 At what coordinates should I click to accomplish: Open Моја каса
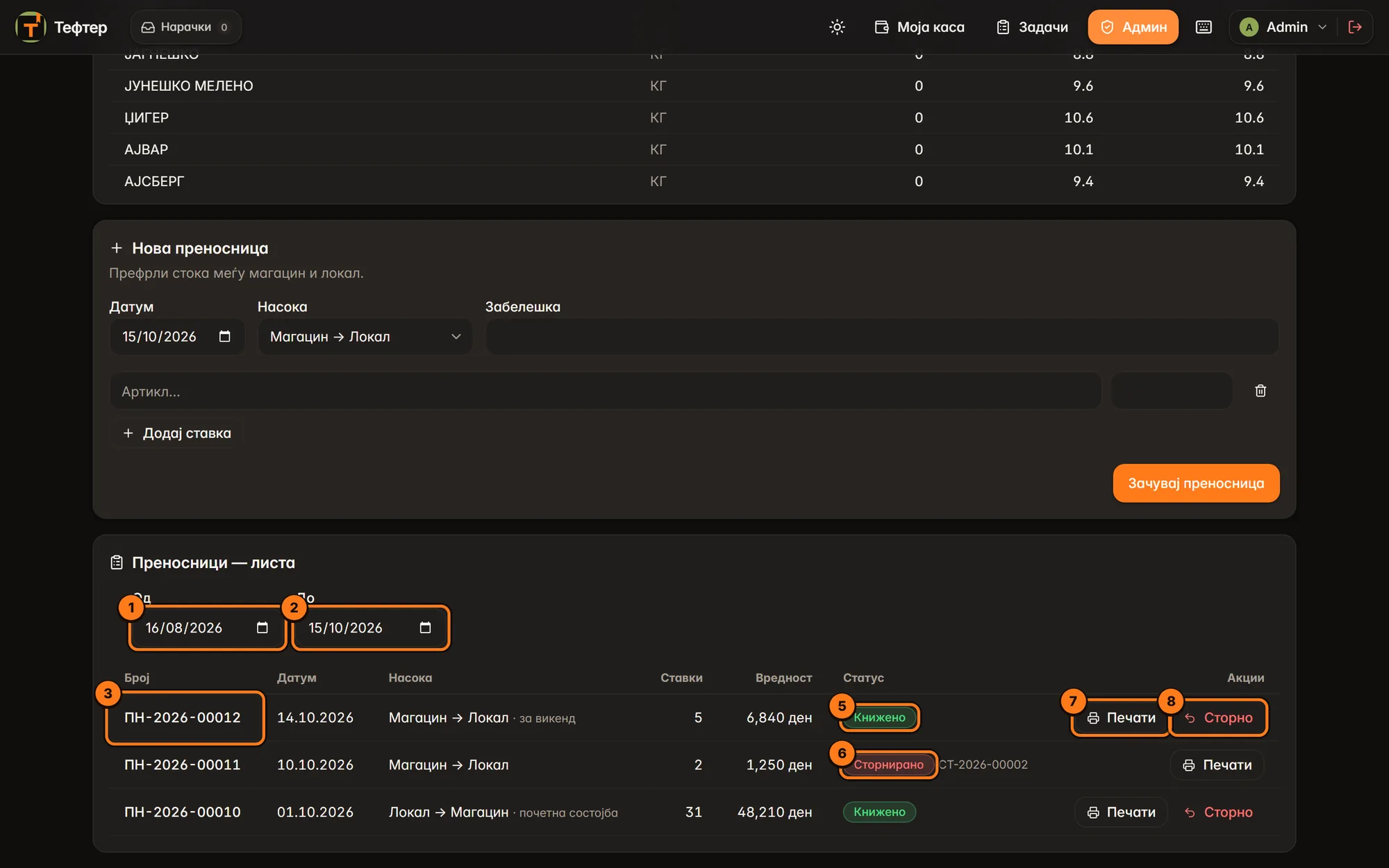920,27
